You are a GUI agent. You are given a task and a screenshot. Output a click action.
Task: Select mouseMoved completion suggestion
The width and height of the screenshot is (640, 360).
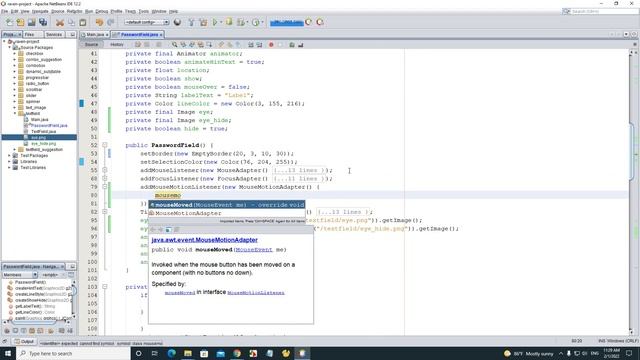227,205
